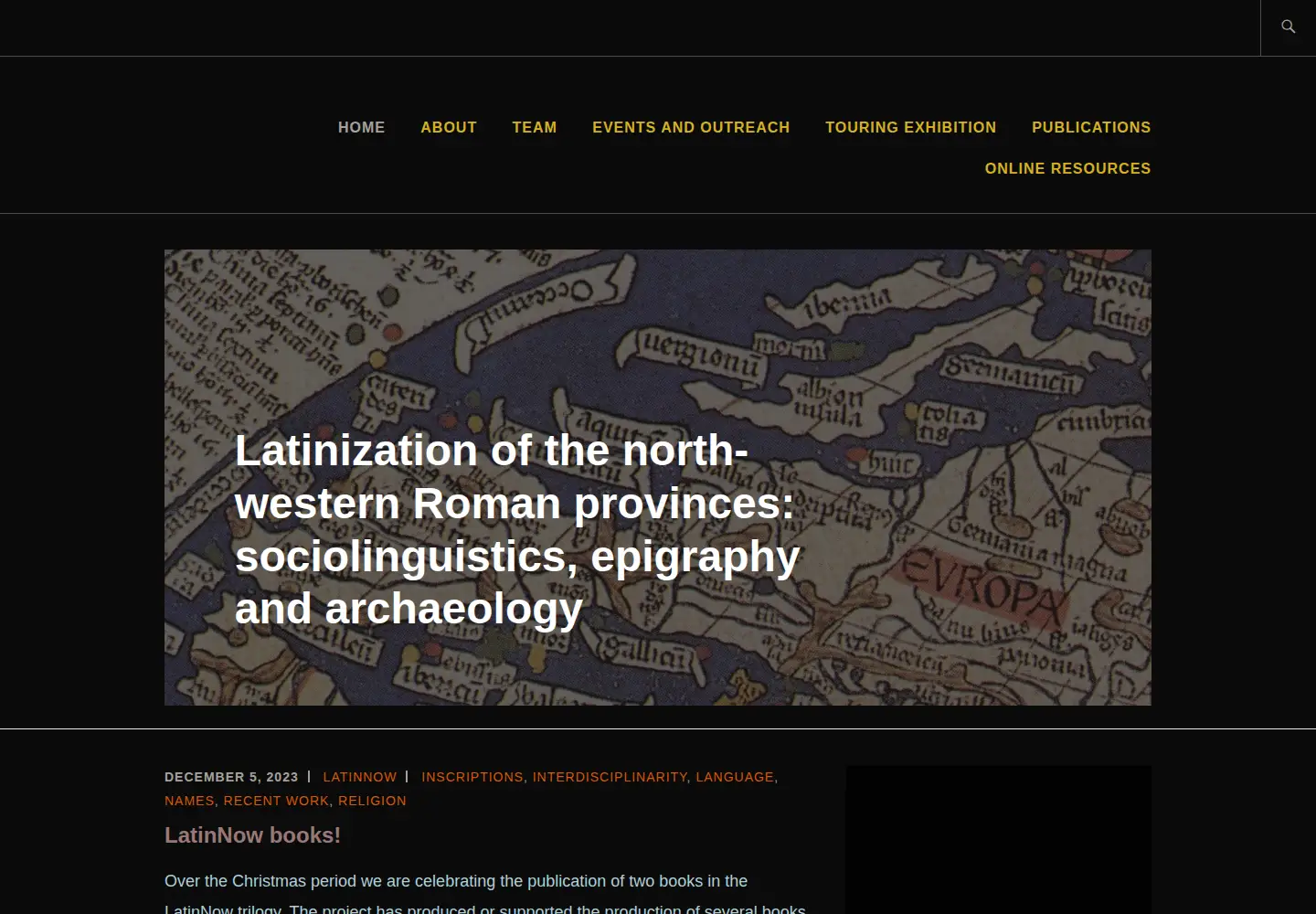Image resolution: width=1316 pixels, height=914 pixels.
Task: Open the Touring Exhibition page
Action: [911, 127]
